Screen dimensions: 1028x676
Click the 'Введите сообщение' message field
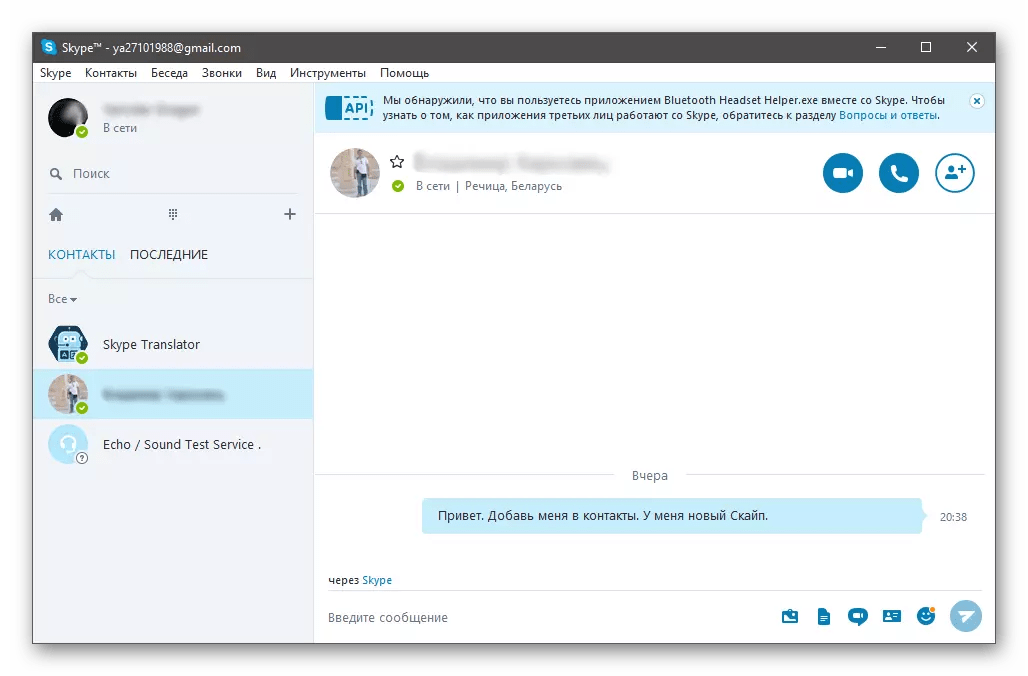(x=547, y=618)
